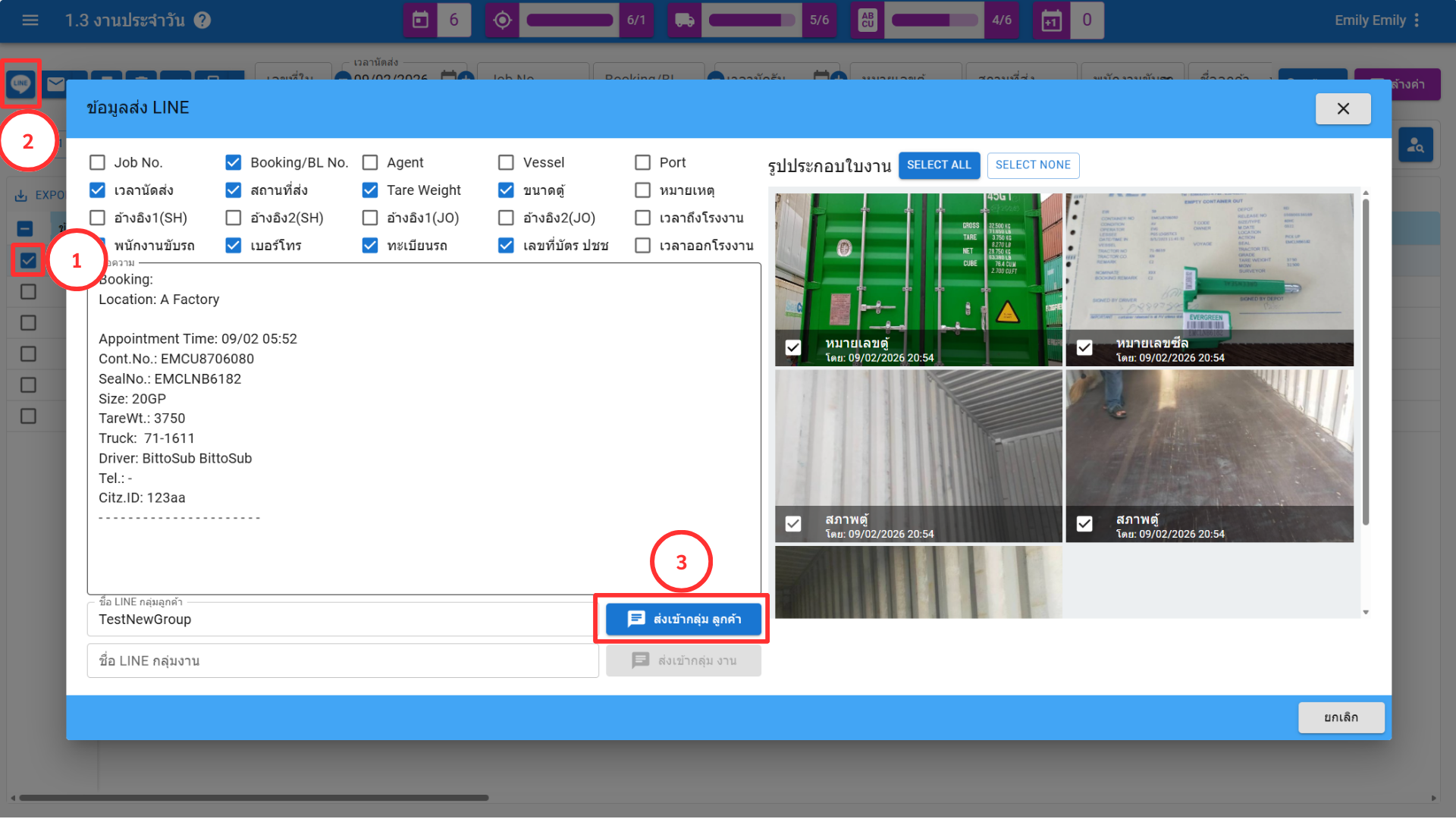This screenshot has width=1456, height=819.
Task: Click the user search icon
Action: click(x=1415, y=145)
